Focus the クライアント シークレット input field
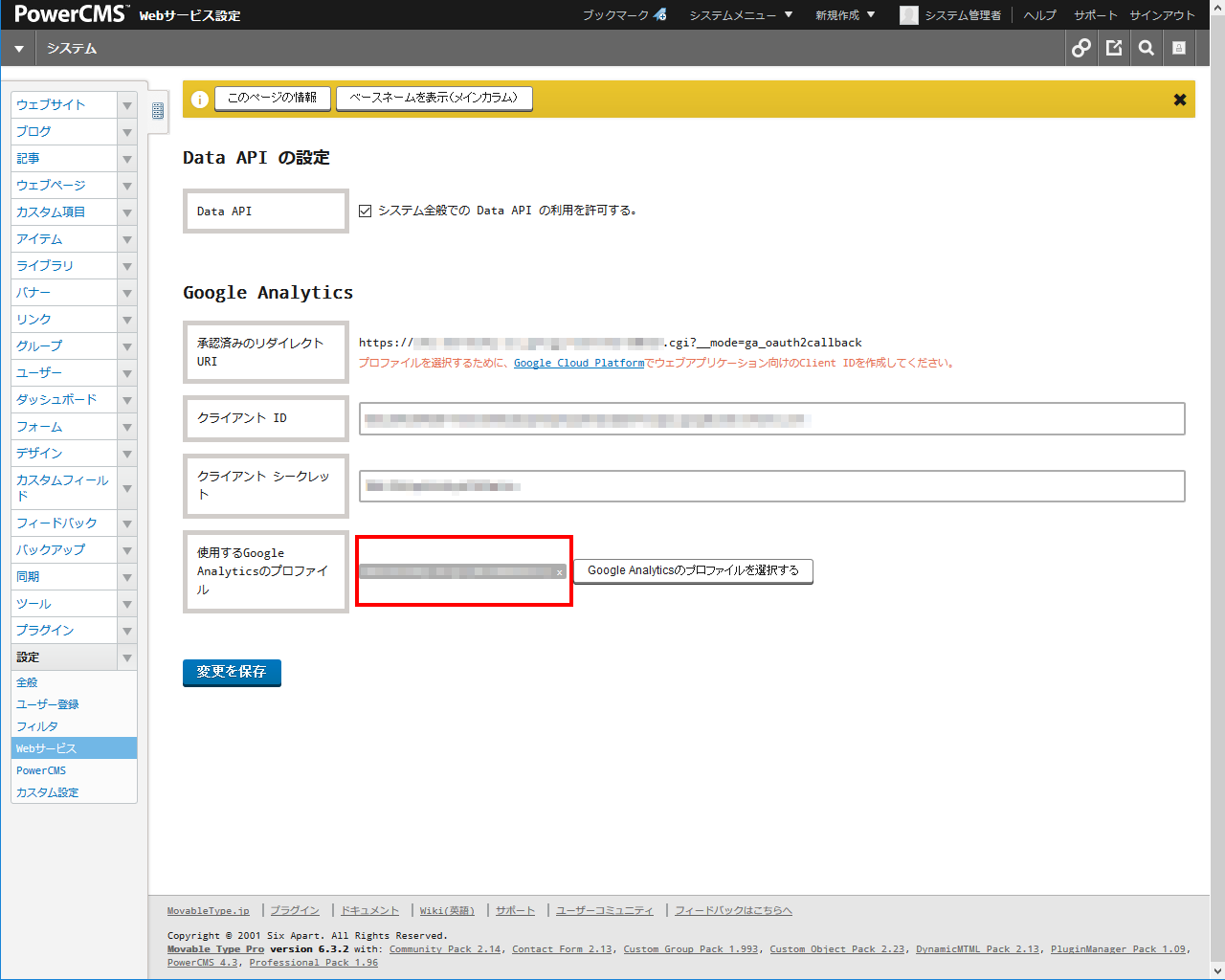 click(x=771, y=486)
